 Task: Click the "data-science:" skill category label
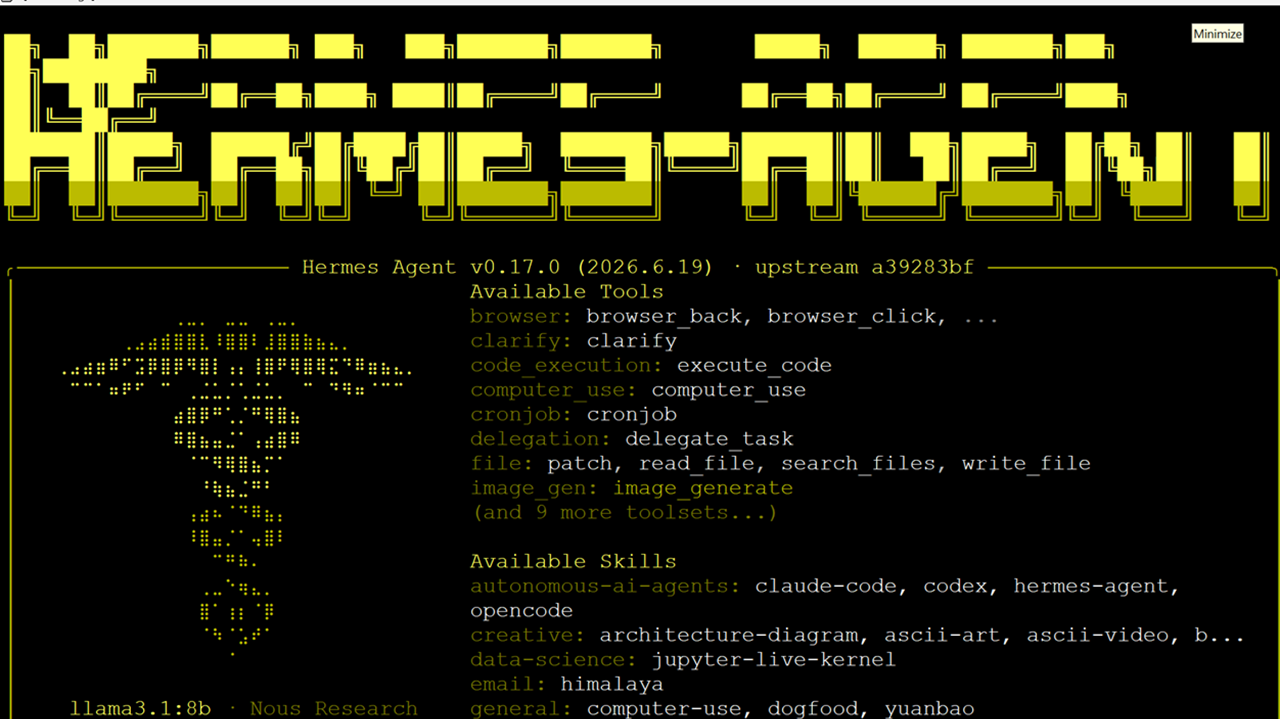(554, 660)
